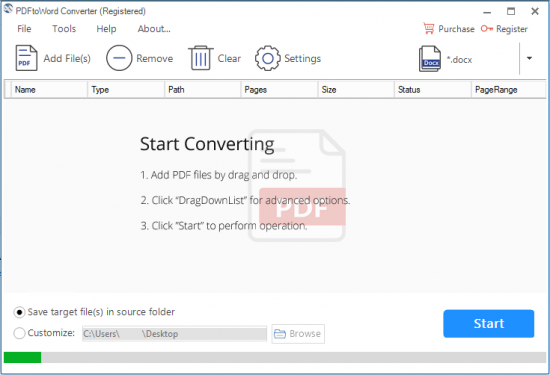Viewport: 550px width, 375px height.
Task: Open the File menu
Action: point(24,29)
